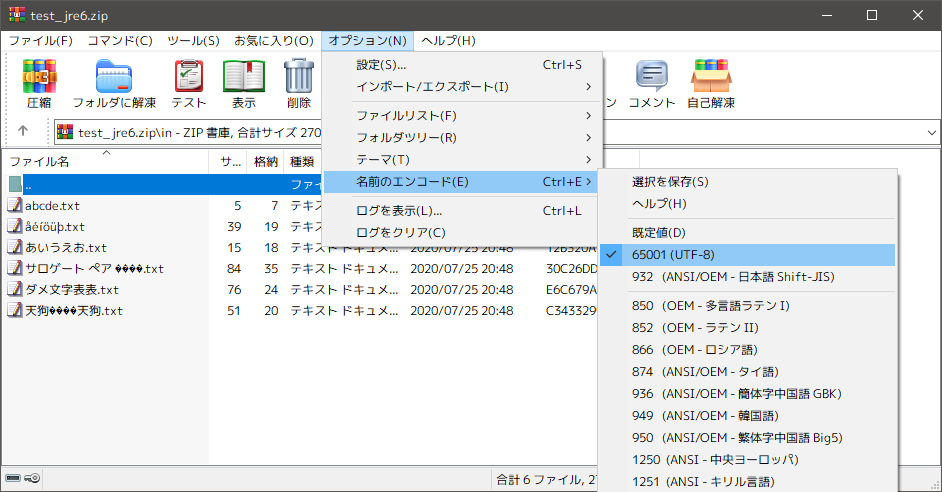This screenshot has height=492, width=942.
Task: Select 950 繁体字中国語 Big5 encoding
Action: coord(747,438)
